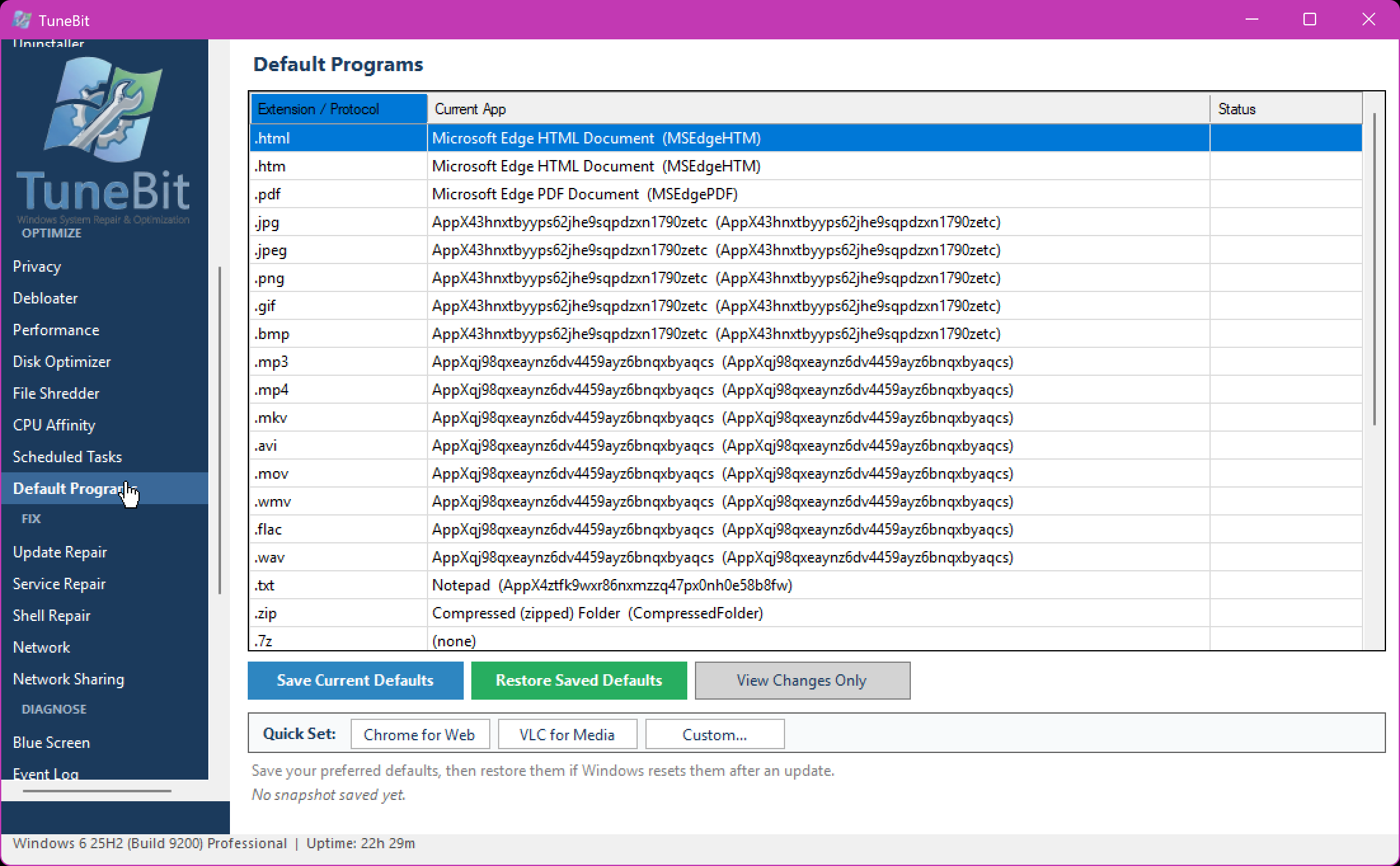Sort by Extension / Protocol column header
1400x866 pixels.
point(339,109)
